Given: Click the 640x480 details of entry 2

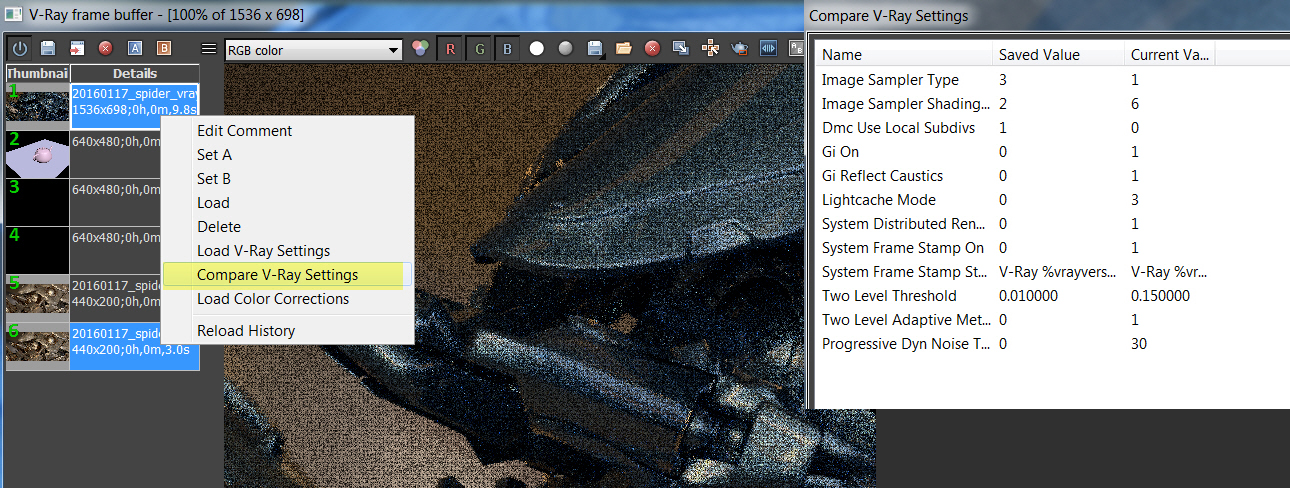Looking at the screenshot, I should point(116,142).
